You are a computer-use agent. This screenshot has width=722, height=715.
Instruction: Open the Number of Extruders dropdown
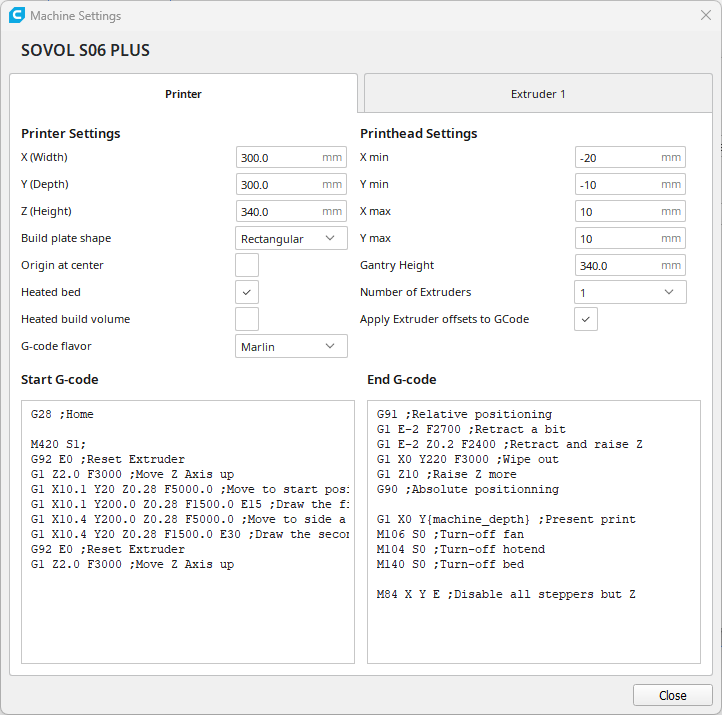pyautogui.click(x=630, y=292)
